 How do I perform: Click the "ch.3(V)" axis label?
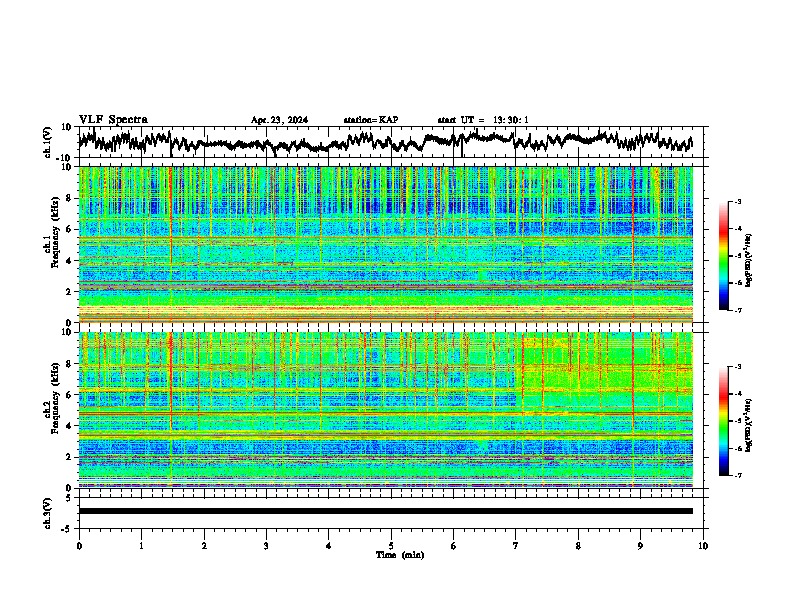pyautogui.click(x=47, y=513)
